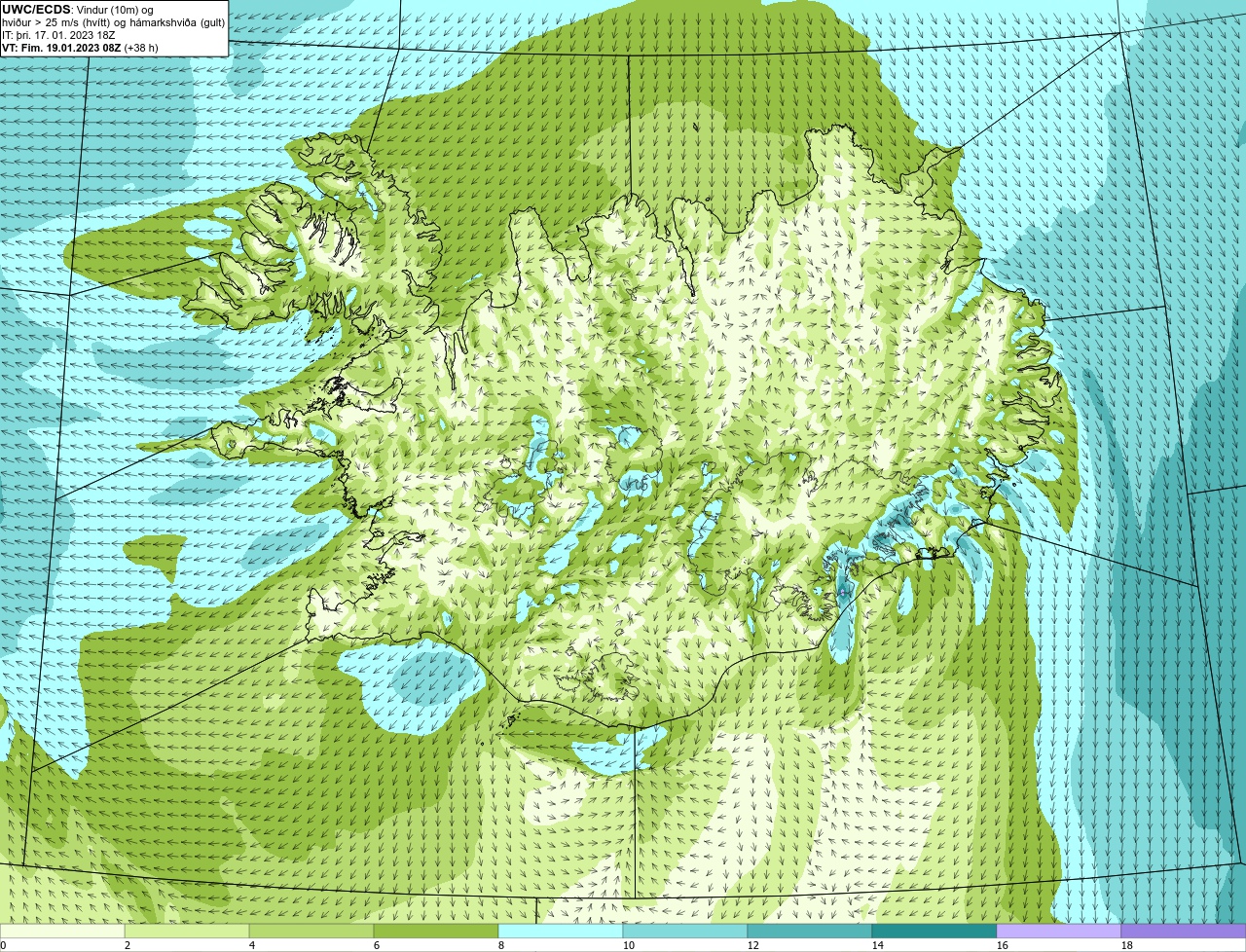Select the pale yellow 0–2 m/s scale swatch

[62, 932]
